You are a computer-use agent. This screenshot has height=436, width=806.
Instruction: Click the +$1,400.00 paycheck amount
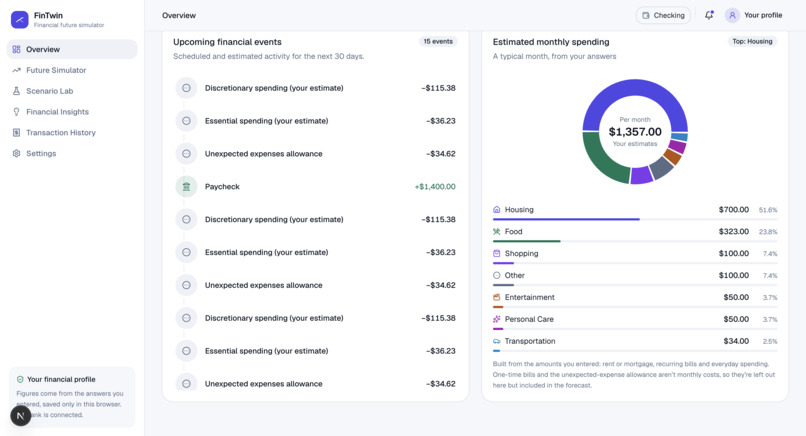[x=435, y=187]
